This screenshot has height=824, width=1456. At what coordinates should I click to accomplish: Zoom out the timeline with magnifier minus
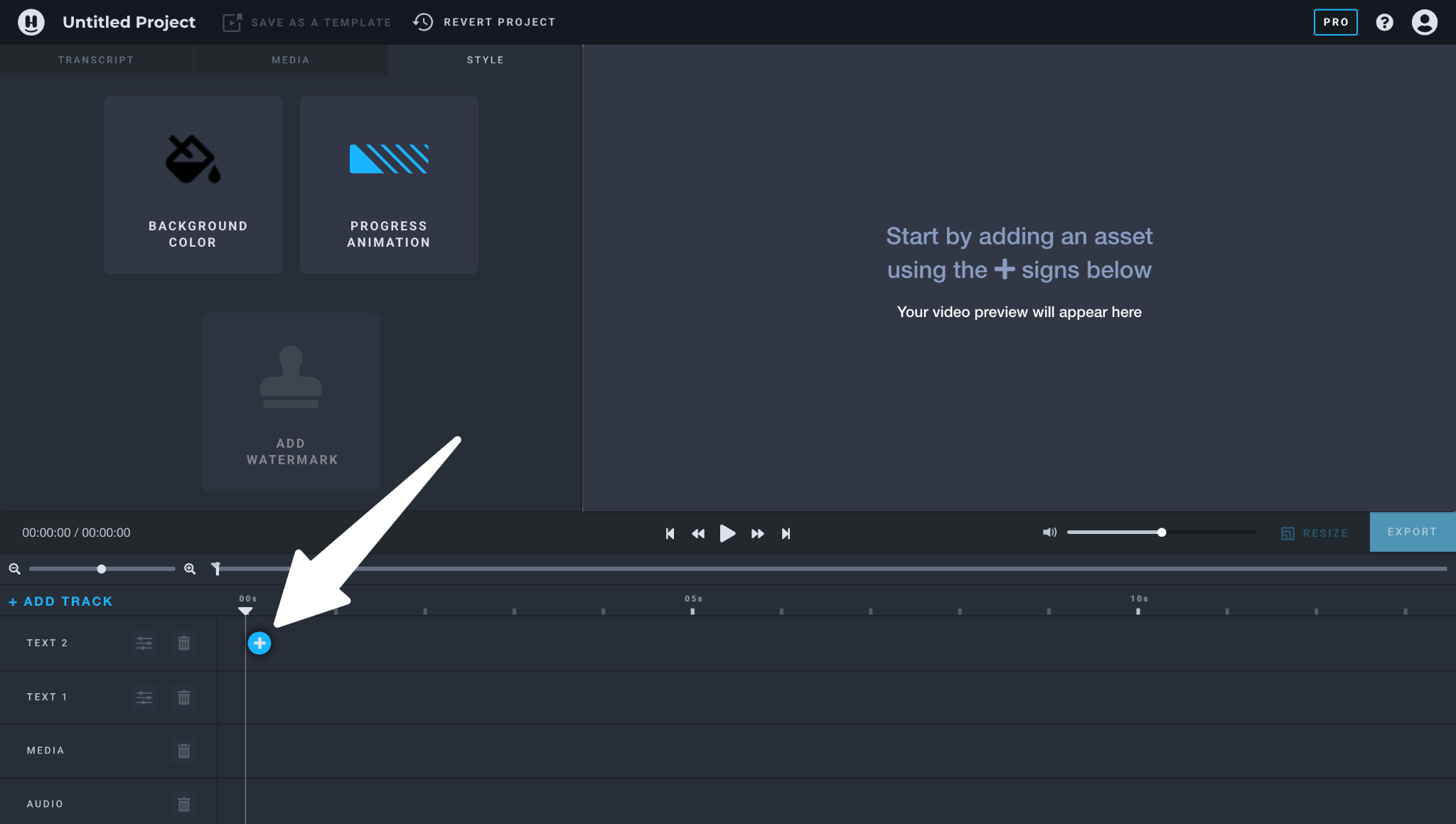pyautogui.click(x=14, y=568)
